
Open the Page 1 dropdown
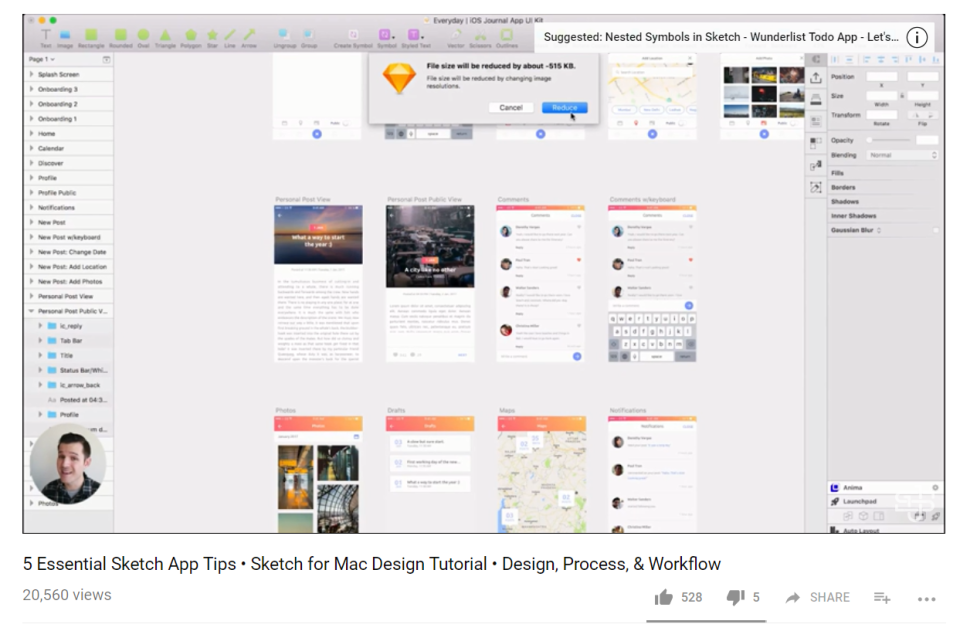coord(42,59)
